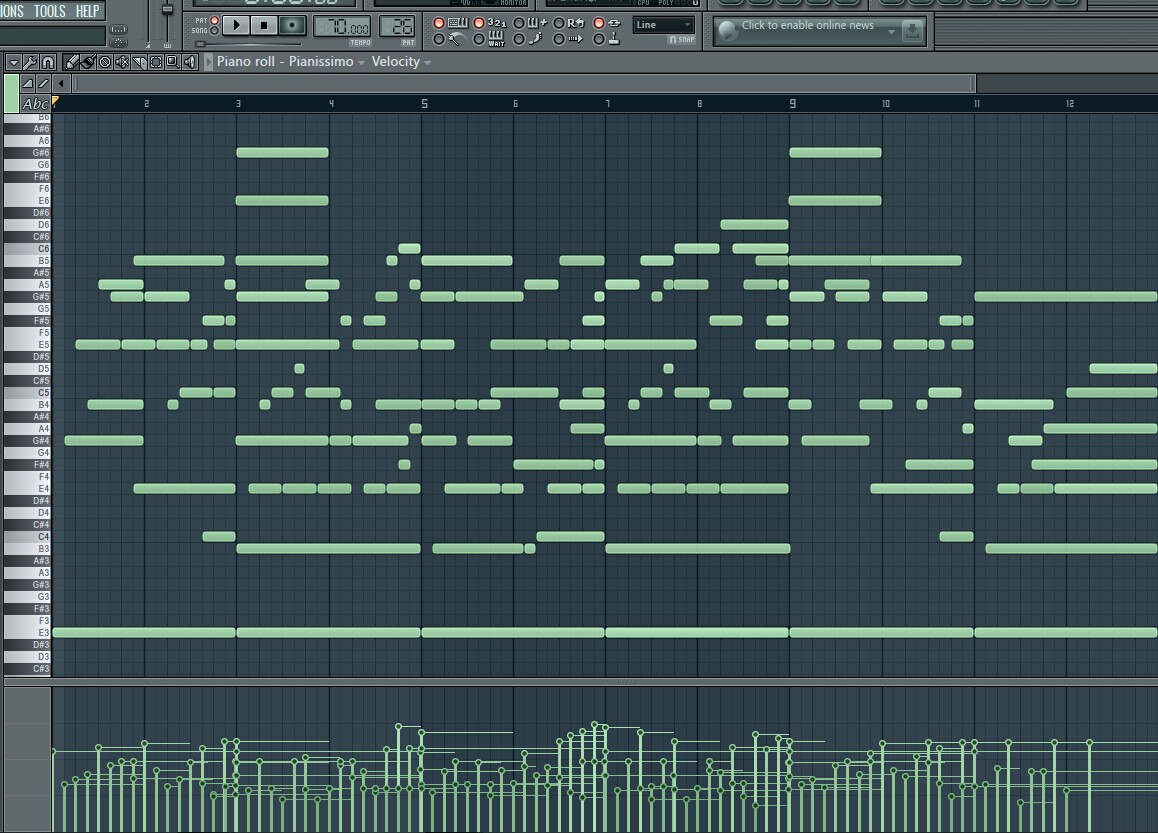Click the ramp-shaped slide icon above Abc
Image resolution: width=1158 pixels, height=833 pixels.
point(27,83)
